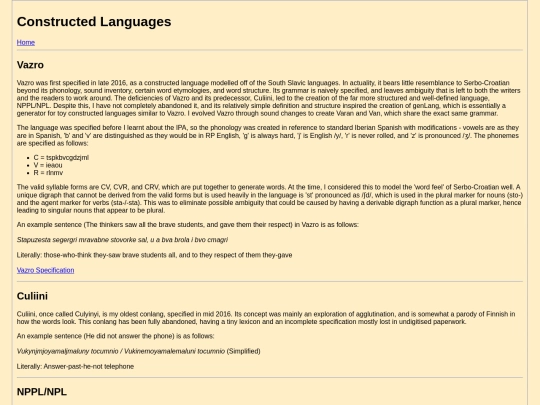Select the Vazro section heading

pyautogui.click(x=30, y=65)
